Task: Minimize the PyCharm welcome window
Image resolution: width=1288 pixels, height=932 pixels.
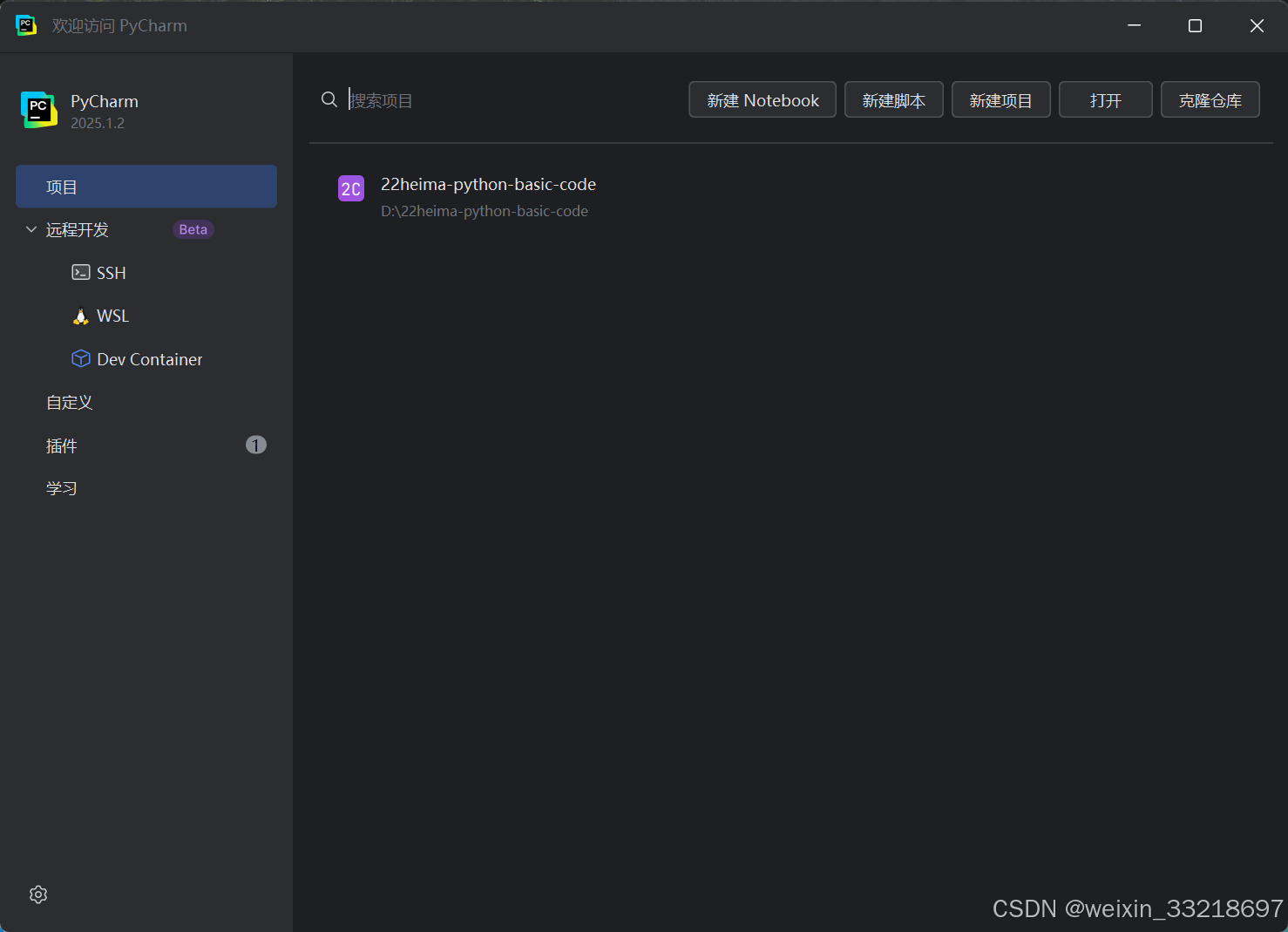Action: coord(1134,25)
